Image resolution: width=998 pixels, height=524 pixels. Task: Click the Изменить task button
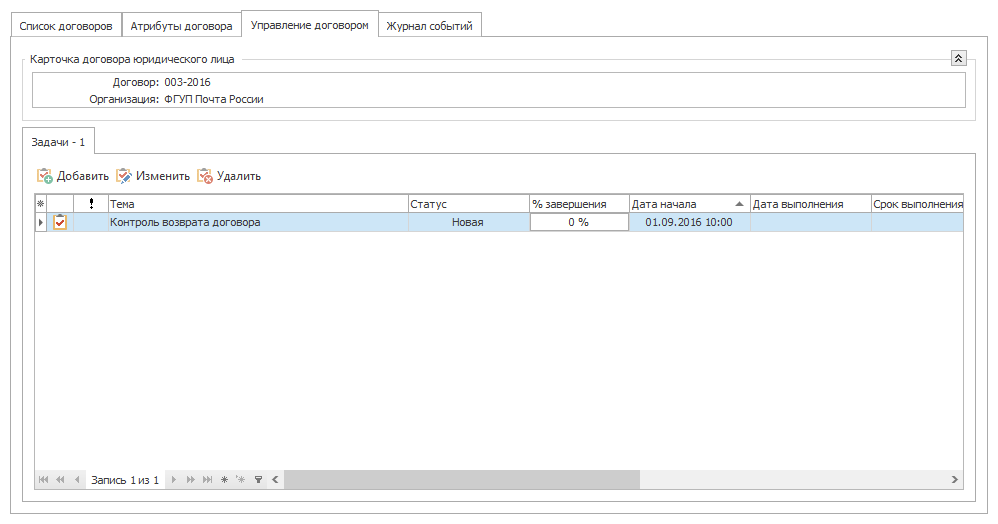tap(153, 176)
